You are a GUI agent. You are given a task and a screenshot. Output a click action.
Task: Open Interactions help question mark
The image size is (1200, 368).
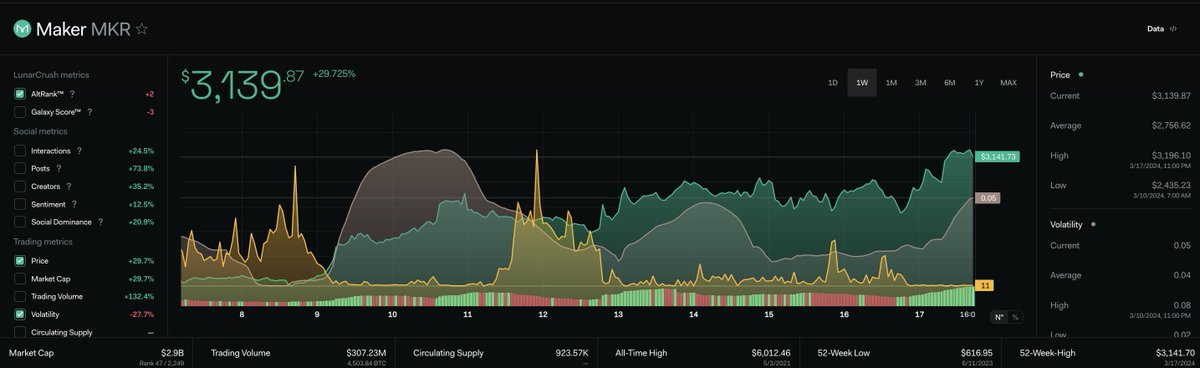pos(79,150)
